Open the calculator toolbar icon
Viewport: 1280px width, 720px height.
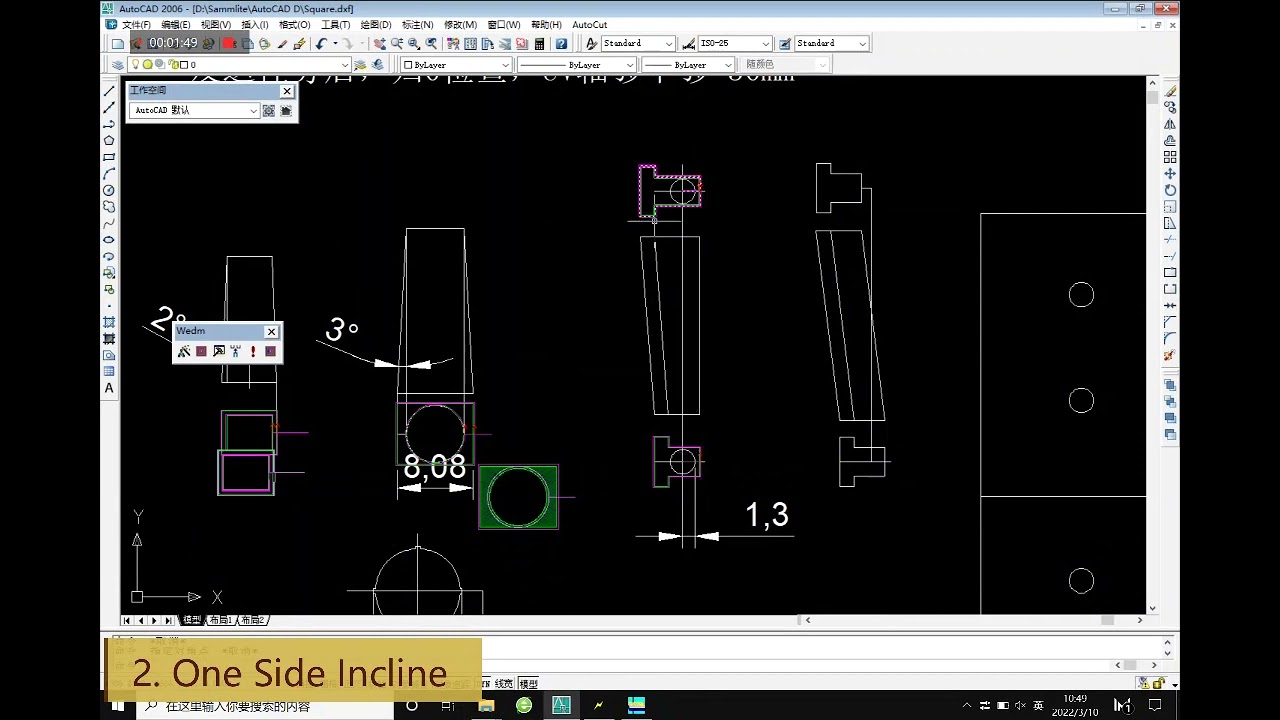(x=540, y=44)
